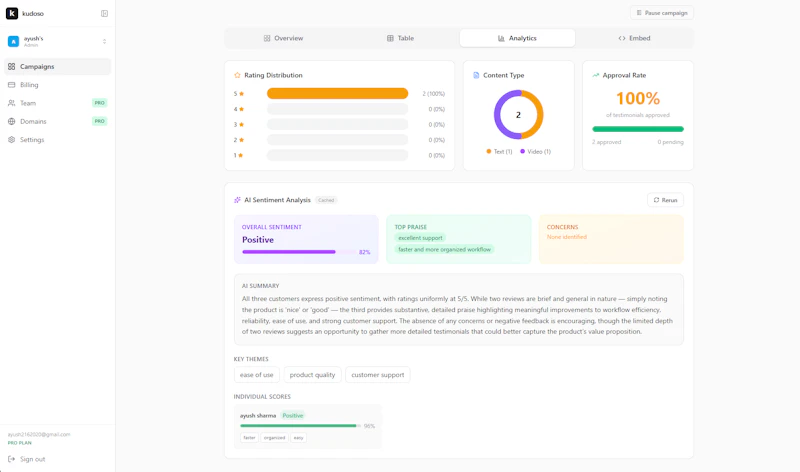Viewport: 800px width, 472px height.
Task: Switch to the Table tab
Action: (401, 38)
